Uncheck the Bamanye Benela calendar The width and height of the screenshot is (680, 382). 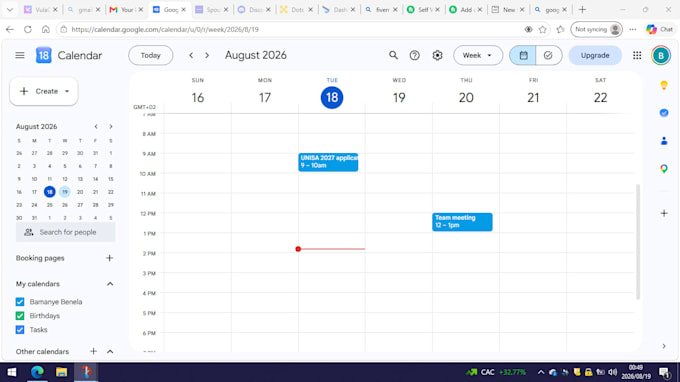click(20, 302)
